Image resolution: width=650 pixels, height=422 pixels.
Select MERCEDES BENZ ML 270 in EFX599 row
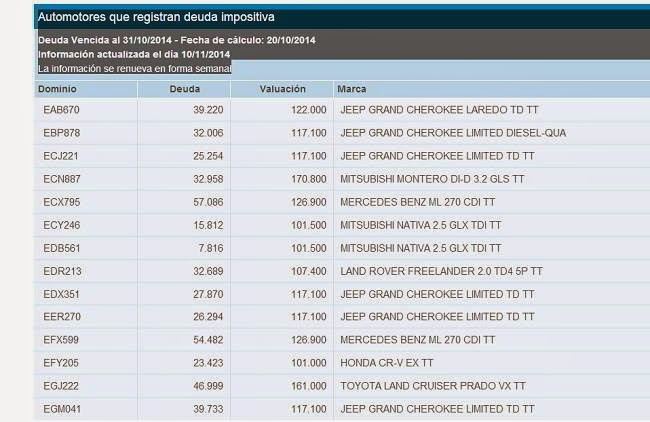tap(417, 340)
